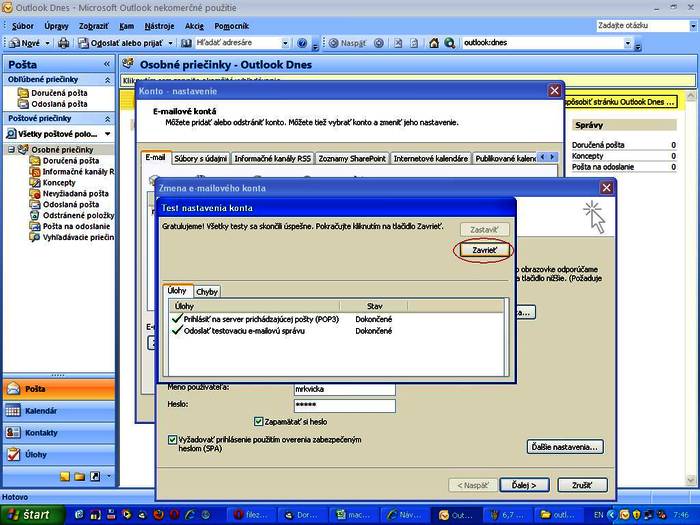Select the Zoznamy SharePoint tab
Viewport: 700px width, 525px height.
pos(352,158)
